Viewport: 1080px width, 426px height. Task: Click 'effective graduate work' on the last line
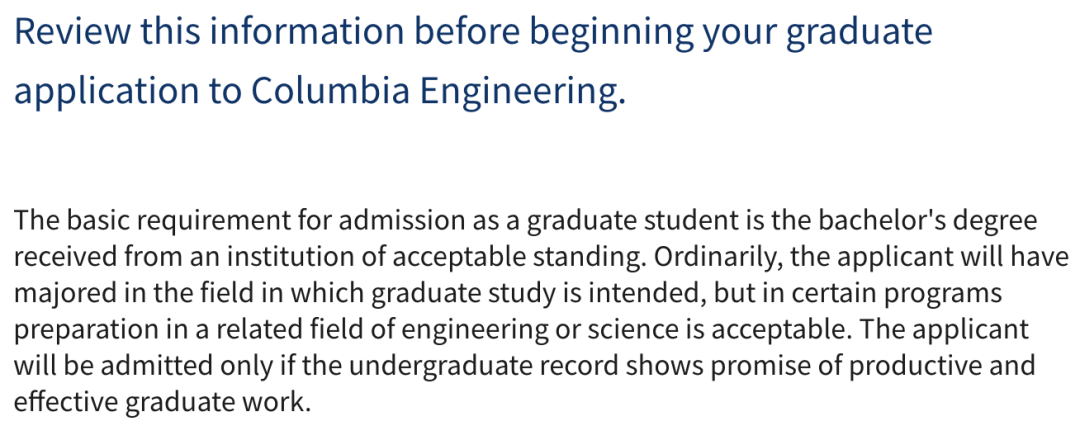(x=162, y=401)
